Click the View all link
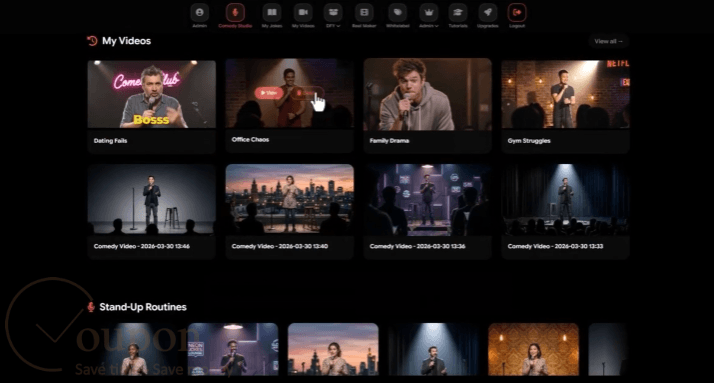Screen dimensions: 714x383 pyautogui.click(x=608, y=41)
